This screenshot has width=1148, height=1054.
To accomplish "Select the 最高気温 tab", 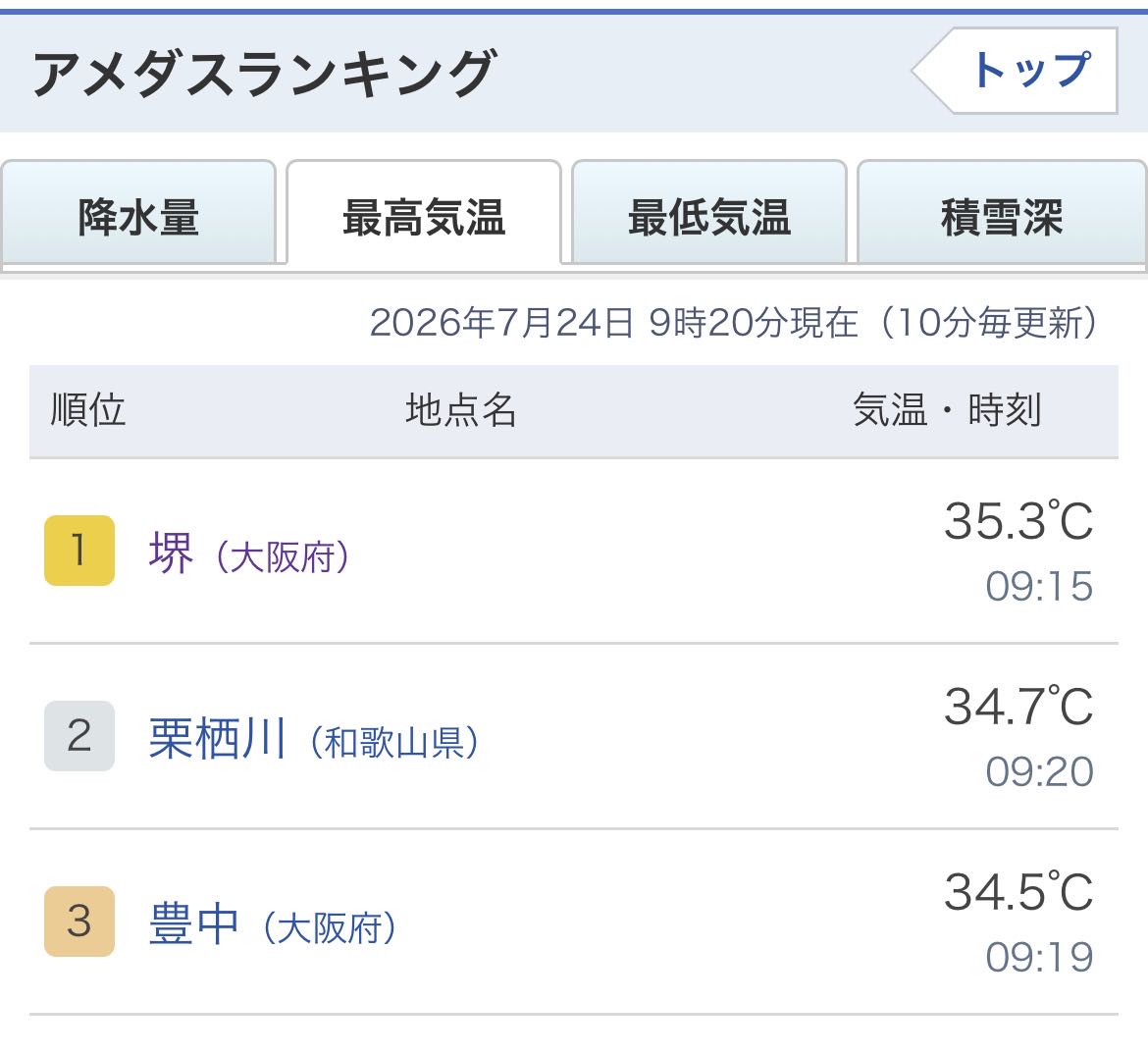I will pos(424,214).
